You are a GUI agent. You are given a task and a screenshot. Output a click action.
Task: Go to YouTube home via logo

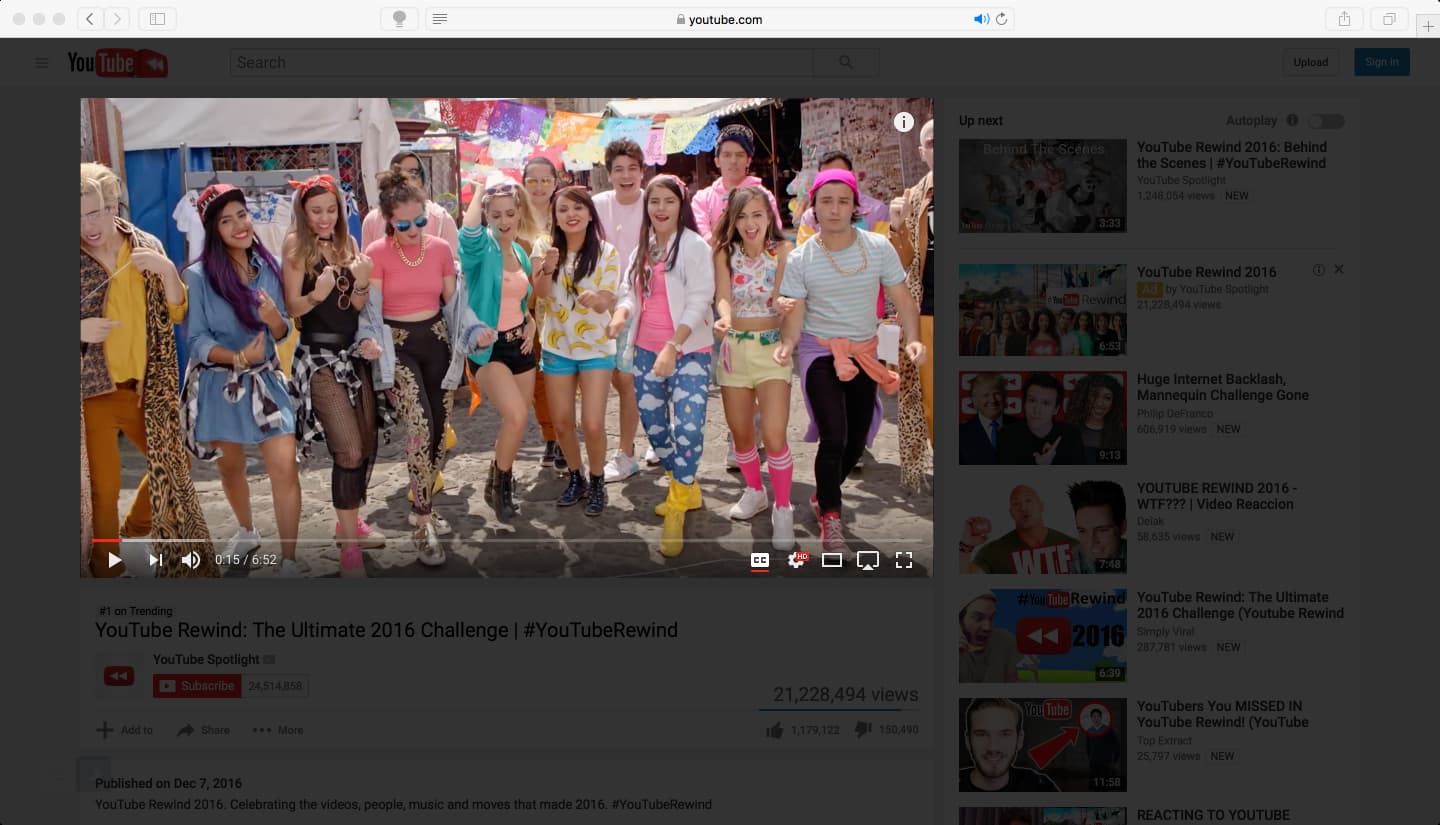117,63
